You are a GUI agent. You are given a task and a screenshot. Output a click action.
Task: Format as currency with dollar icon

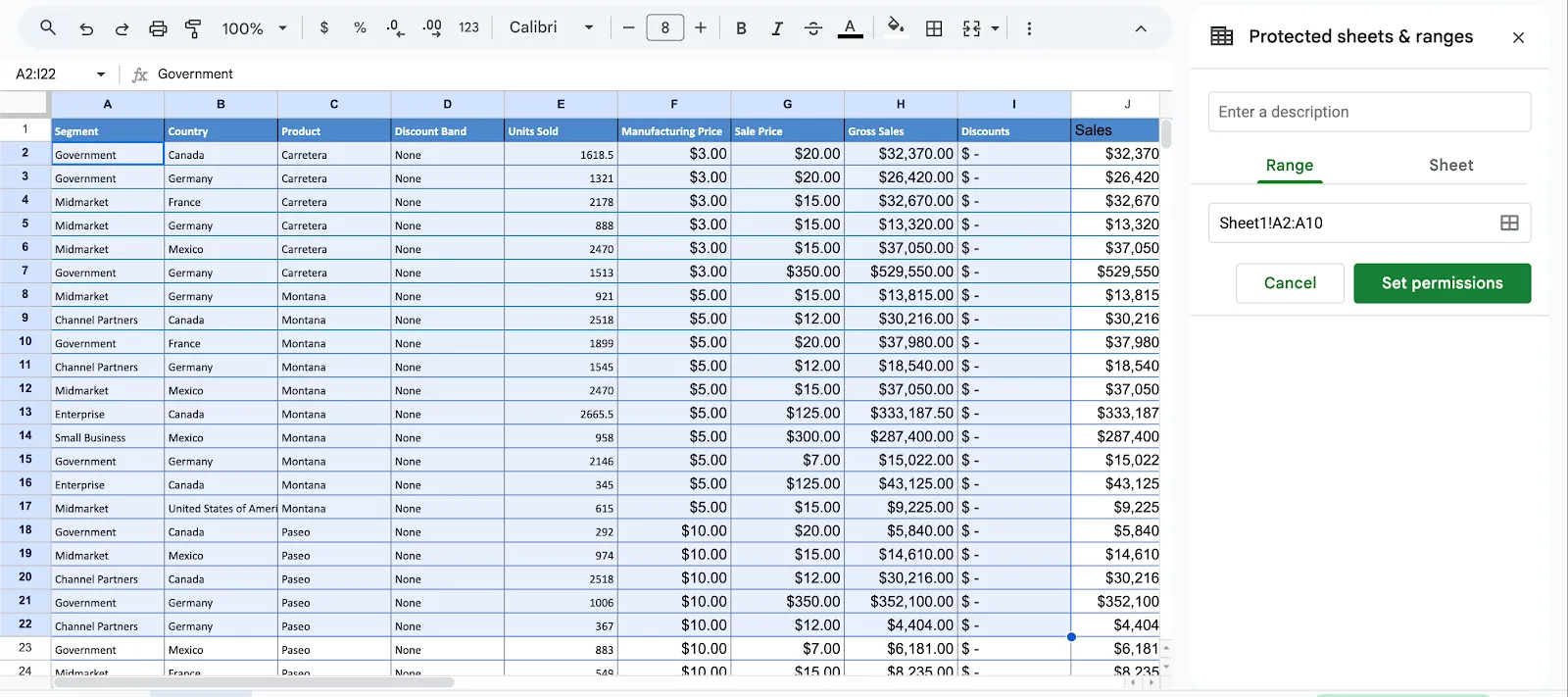pyautogui.click(x=324, y=28)
